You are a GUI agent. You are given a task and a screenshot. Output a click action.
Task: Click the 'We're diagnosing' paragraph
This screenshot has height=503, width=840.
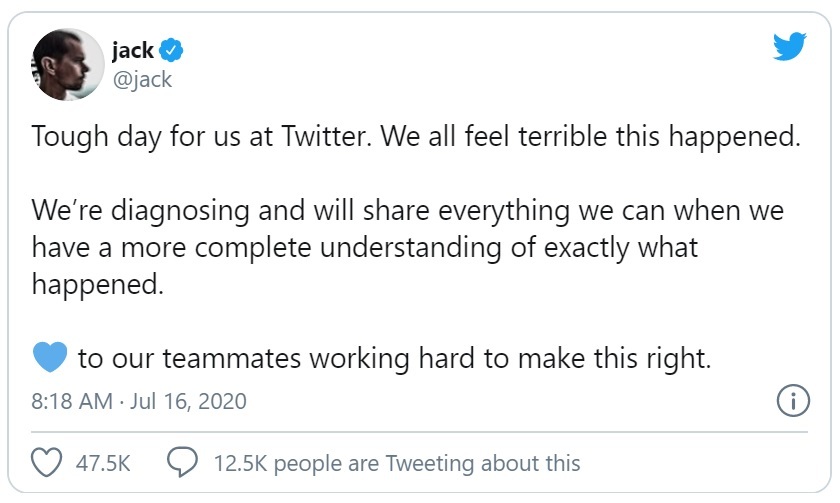[407, 212]
